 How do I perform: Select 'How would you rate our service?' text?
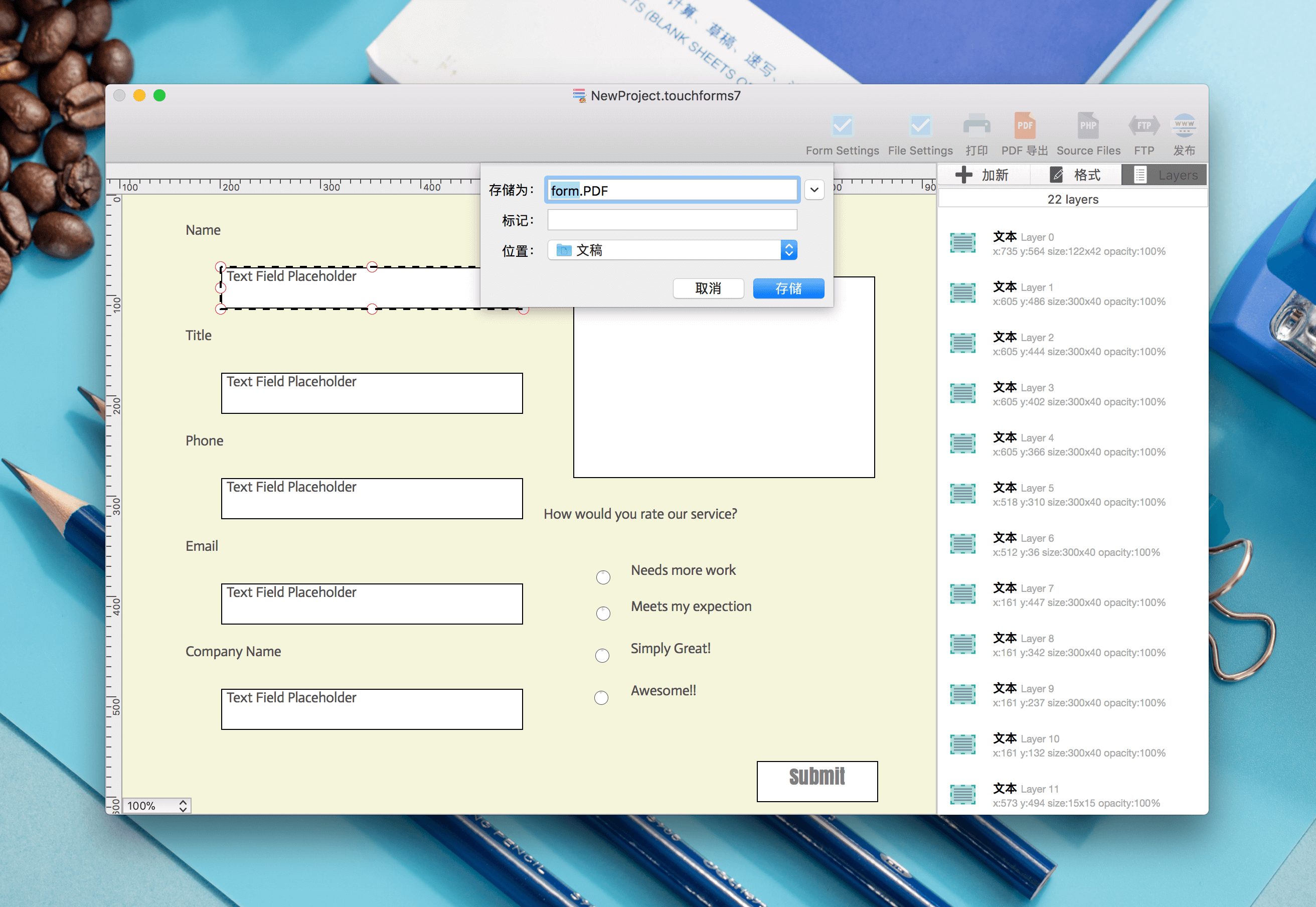(640, 514)
